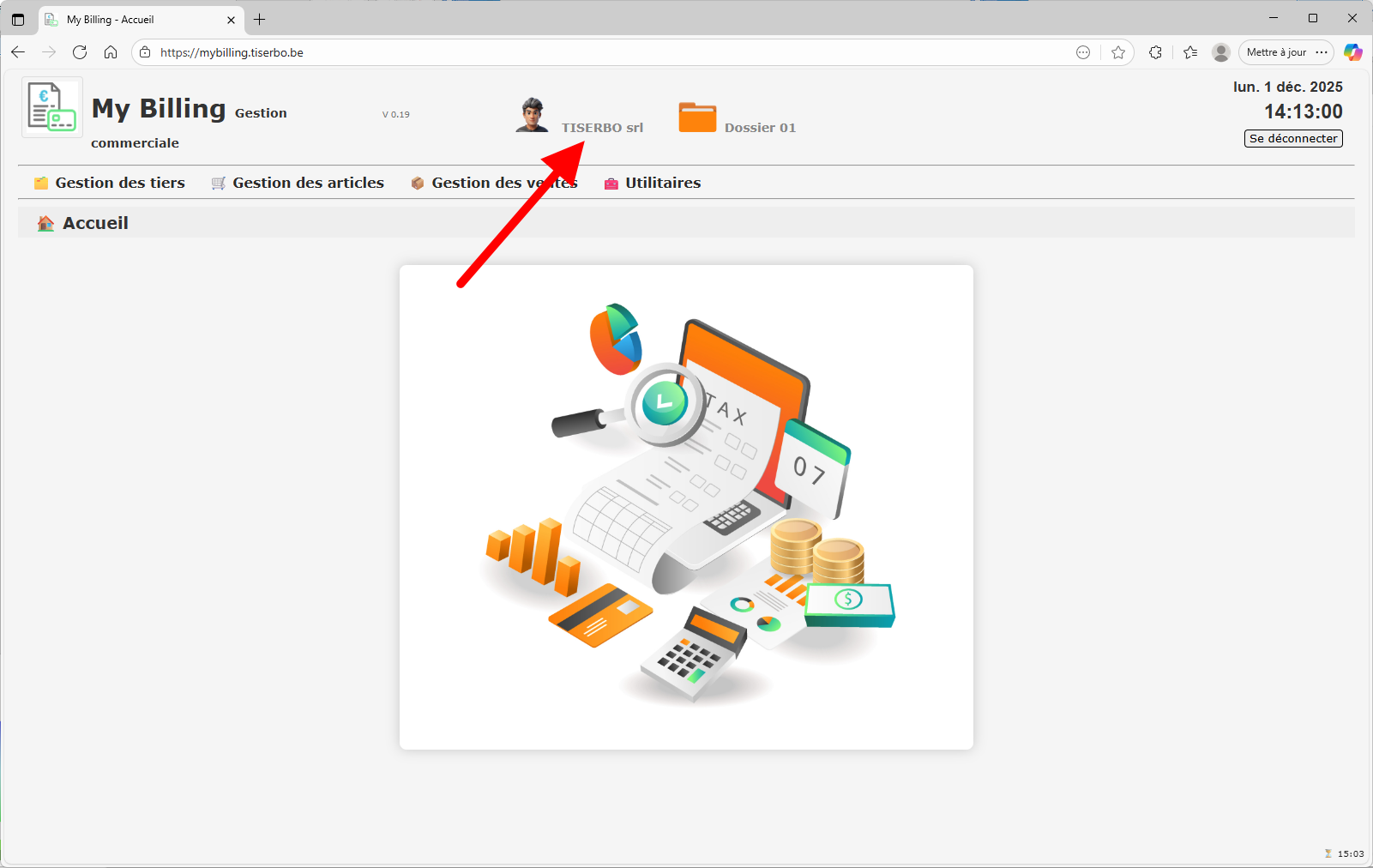The image size is (1373, 868).
Task: Open browser extensions puzzle icon
Action: 1155,52
